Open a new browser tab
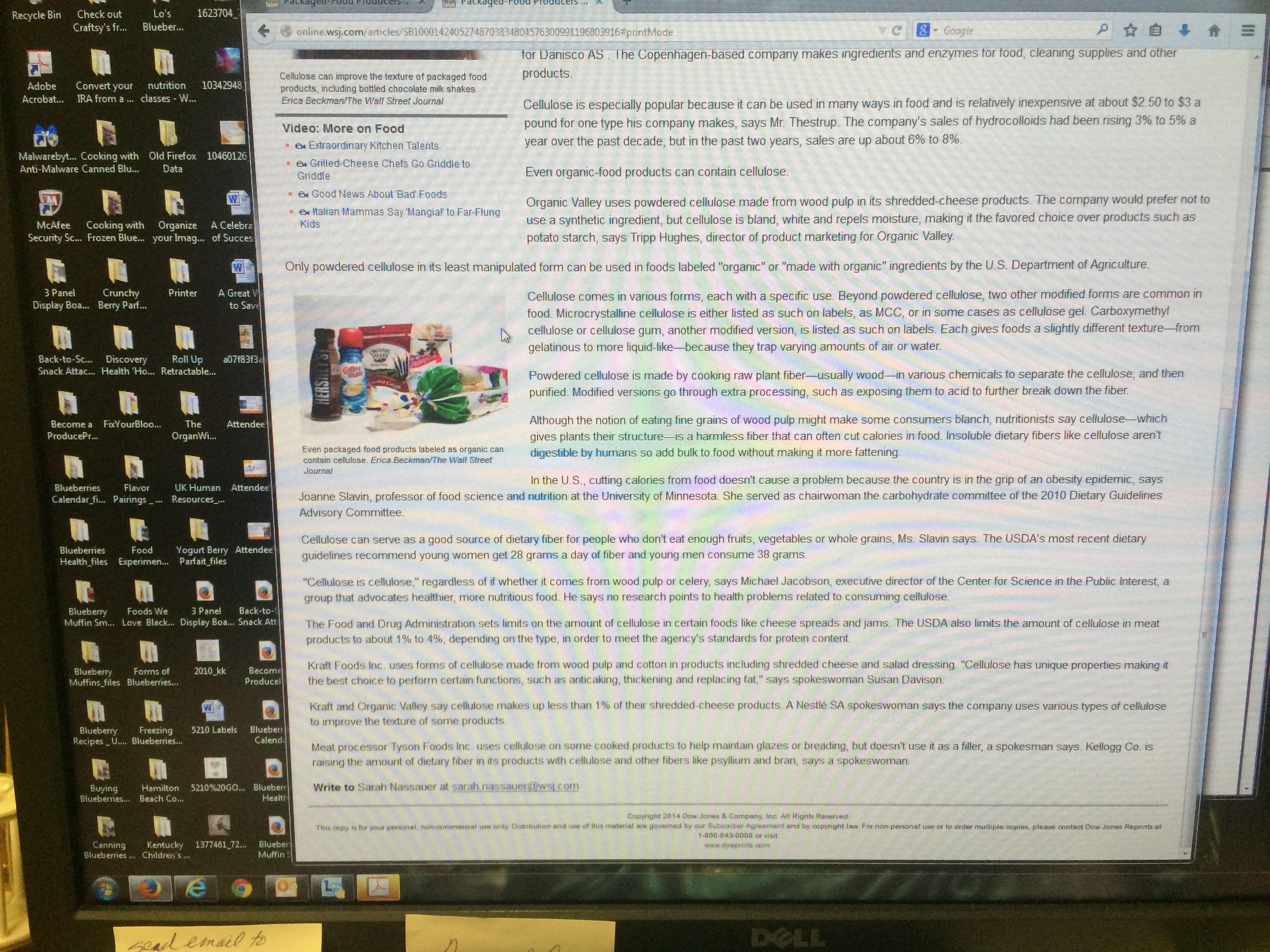Screen dimensions: 1270x952 626,3
